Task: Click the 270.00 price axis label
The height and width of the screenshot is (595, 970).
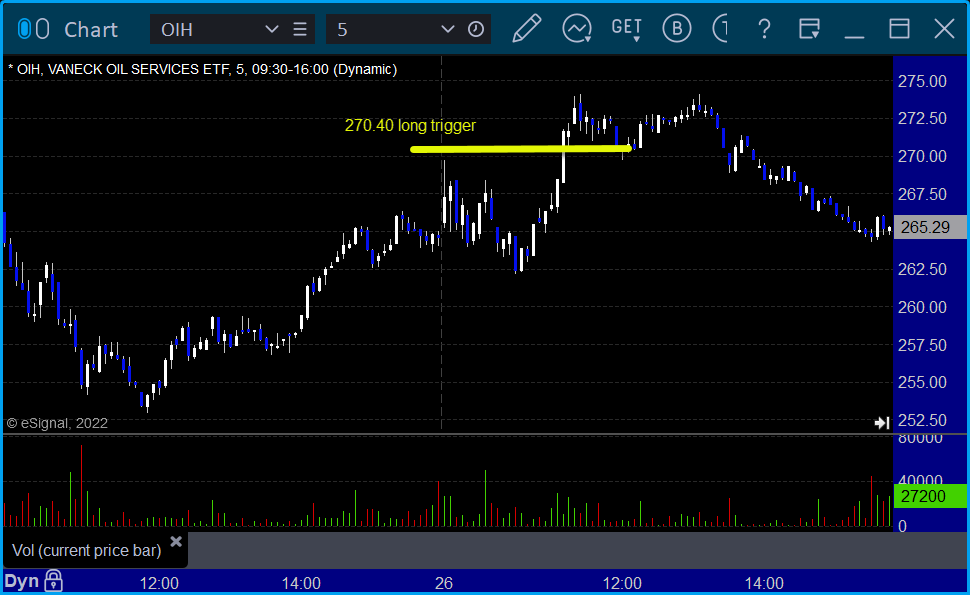Action: (922, 156)
